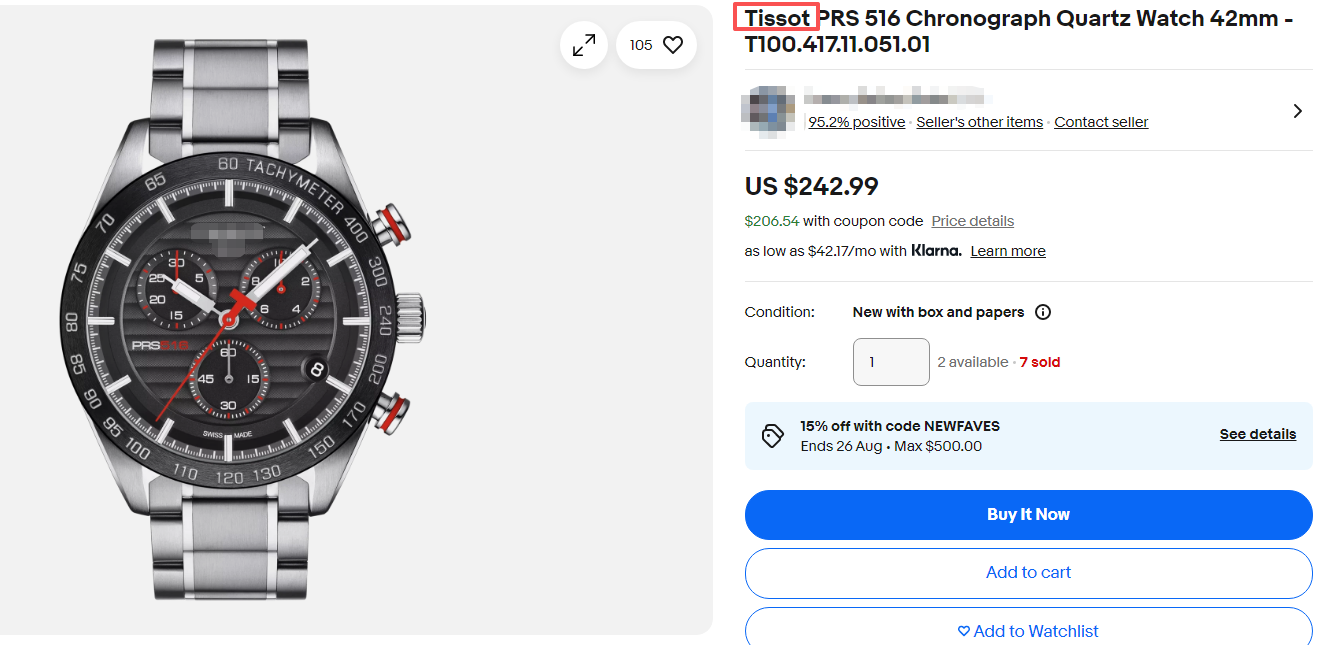Click the seller avatar image
The image size is (1319, 645).
[769, 110]
